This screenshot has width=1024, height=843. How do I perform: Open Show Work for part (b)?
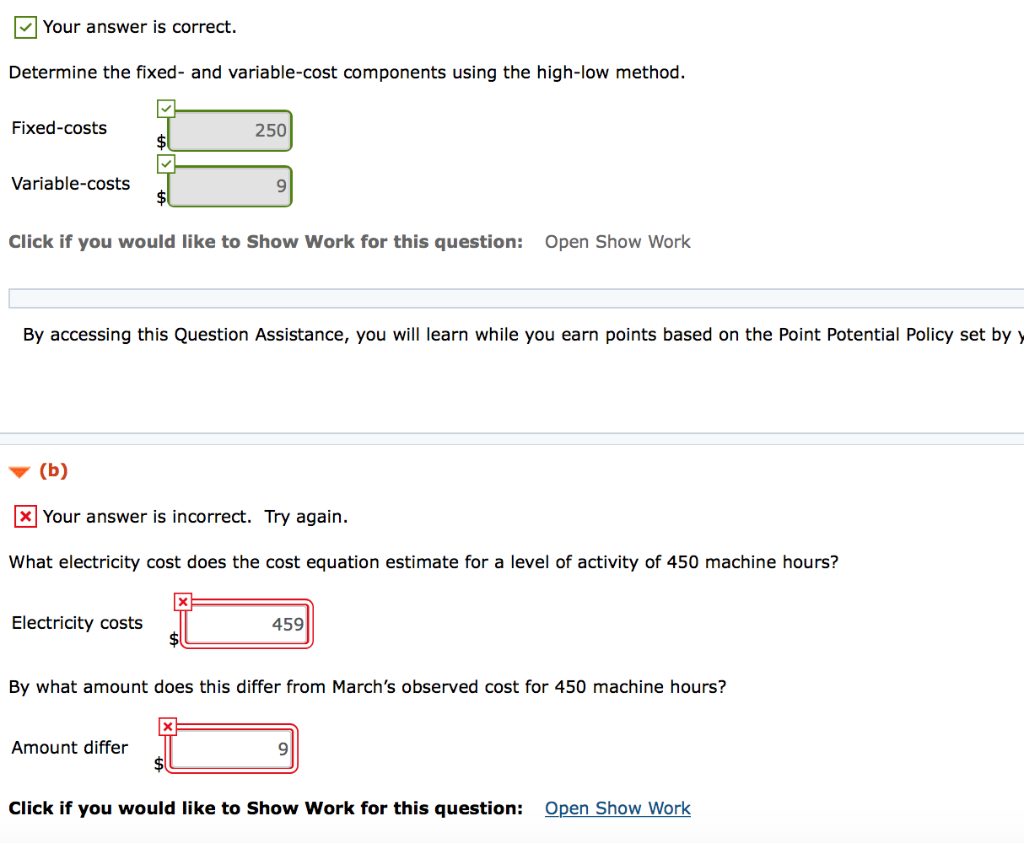tap(617, 808)
